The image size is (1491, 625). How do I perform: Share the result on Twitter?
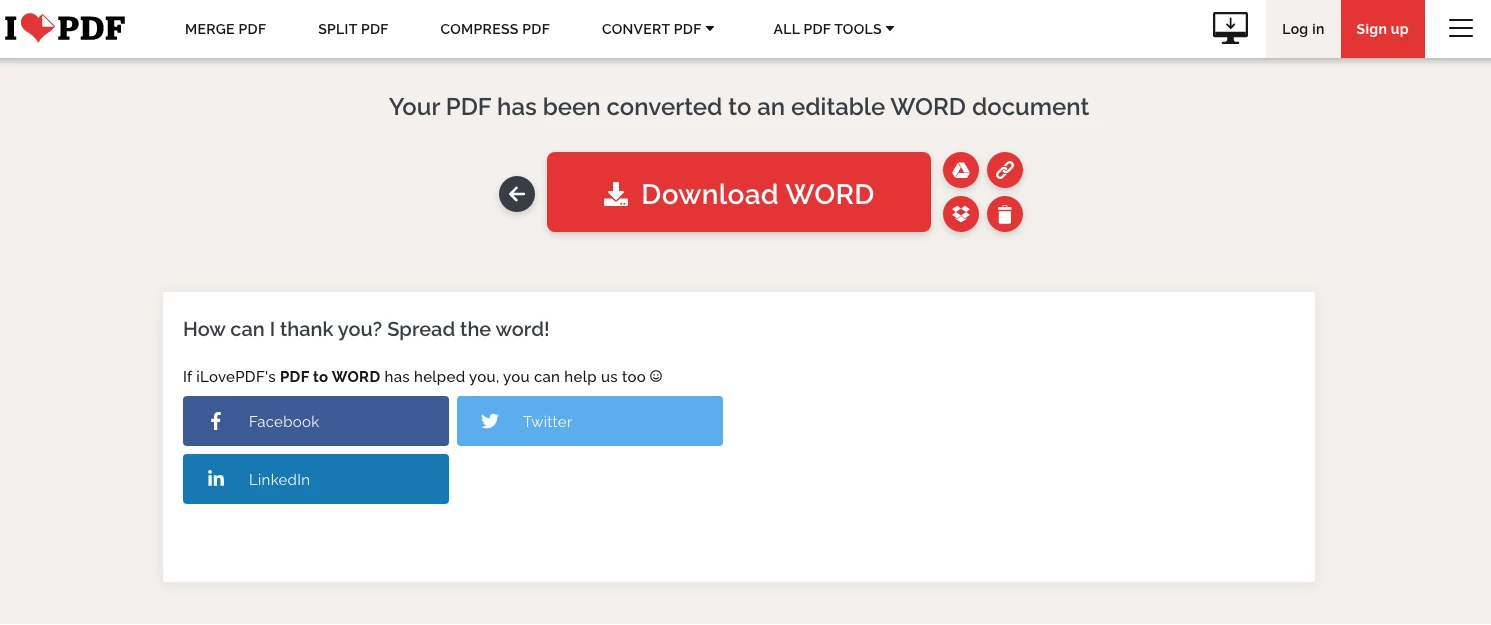tap(590, 421)
